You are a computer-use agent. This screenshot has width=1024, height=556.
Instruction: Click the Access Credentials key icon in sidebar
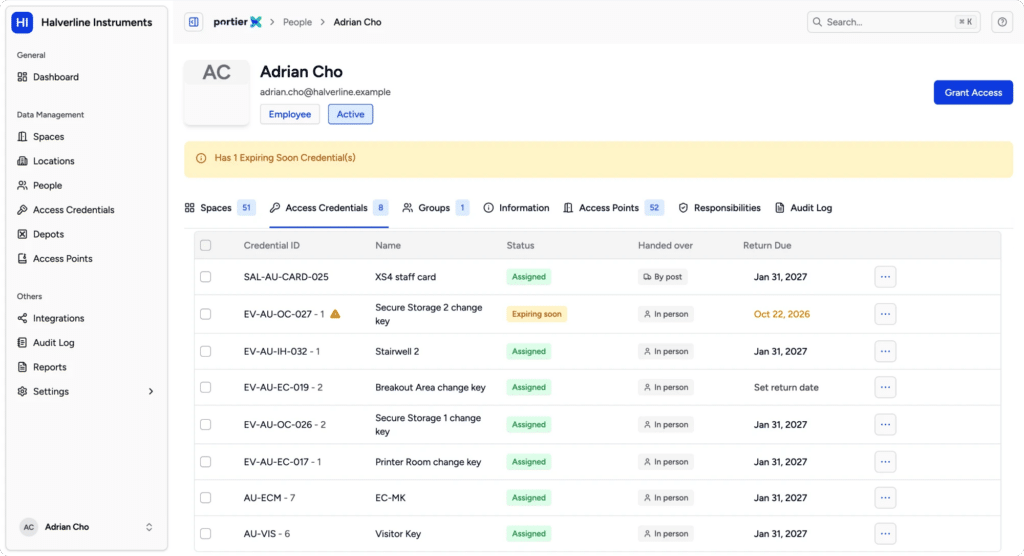(22, 210)
